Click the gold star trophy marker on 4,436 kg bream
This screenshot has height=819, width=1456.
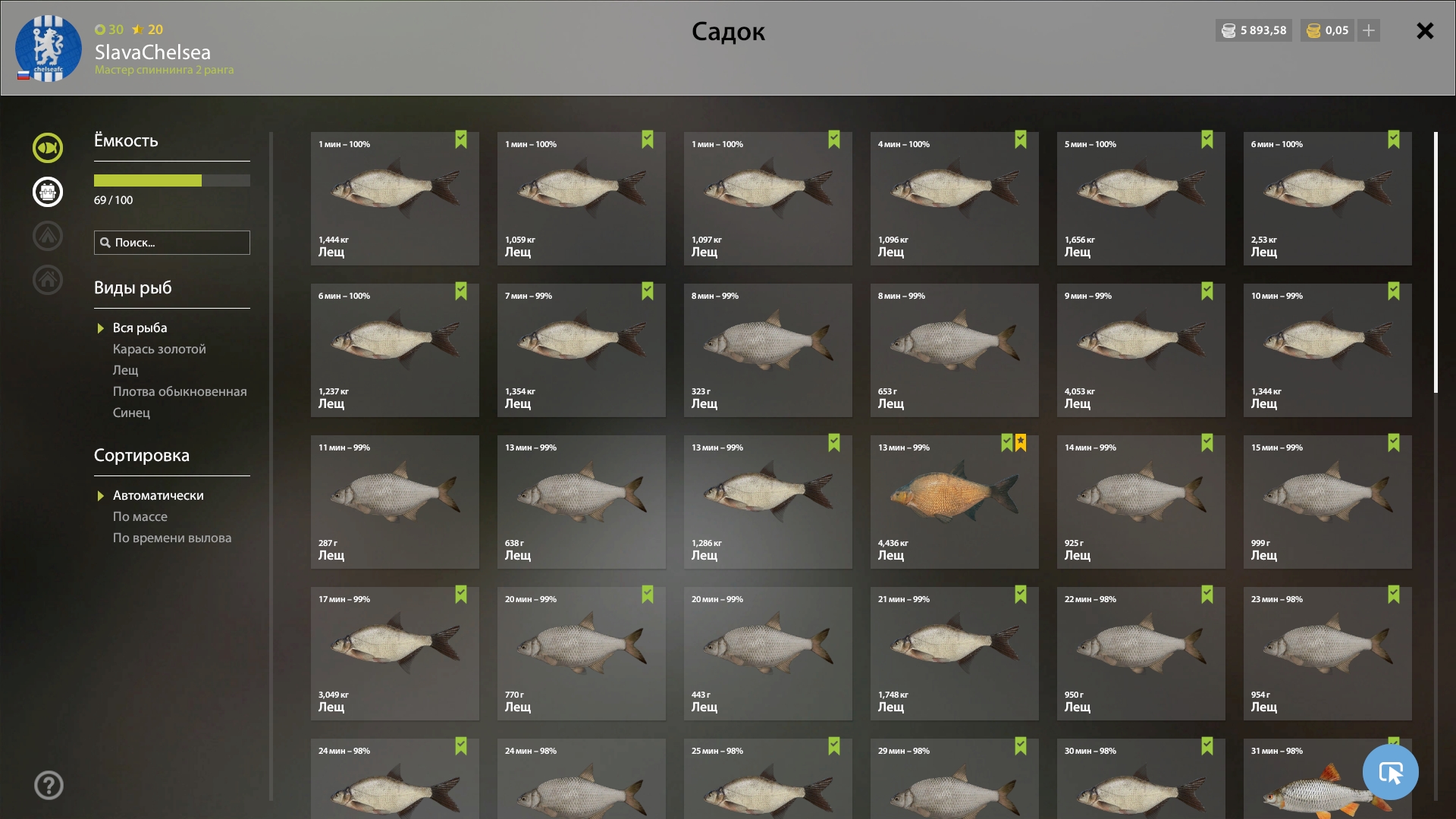click(1021, 443)
